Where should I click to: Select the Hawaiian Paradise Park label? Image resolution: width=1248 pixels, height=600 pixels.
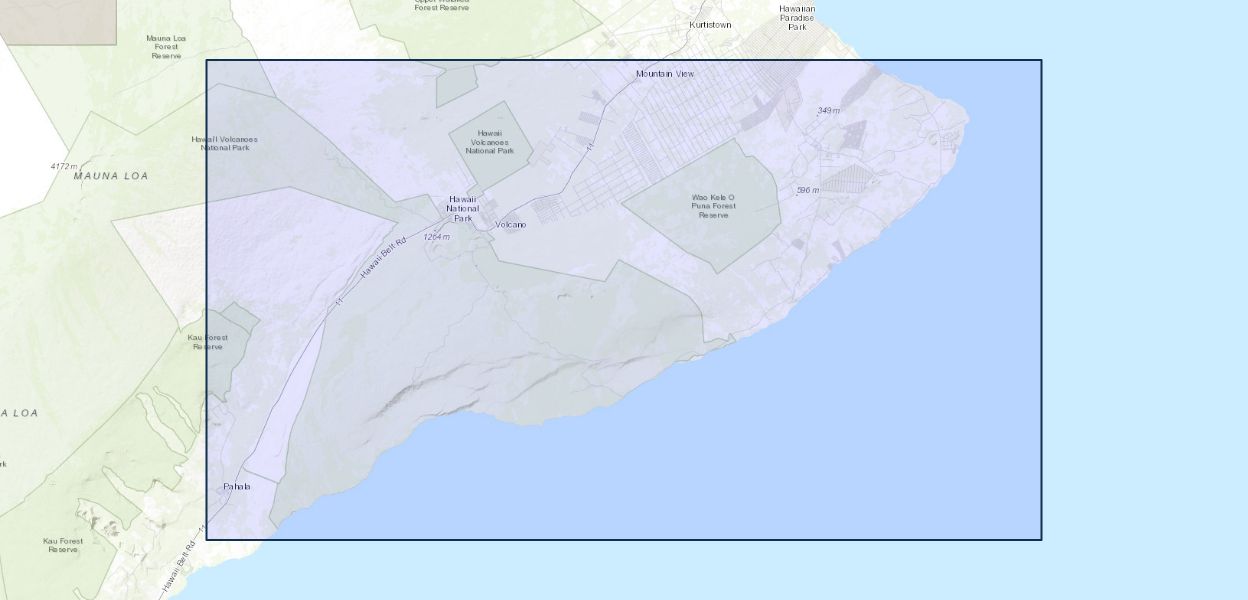pos(797,18)
